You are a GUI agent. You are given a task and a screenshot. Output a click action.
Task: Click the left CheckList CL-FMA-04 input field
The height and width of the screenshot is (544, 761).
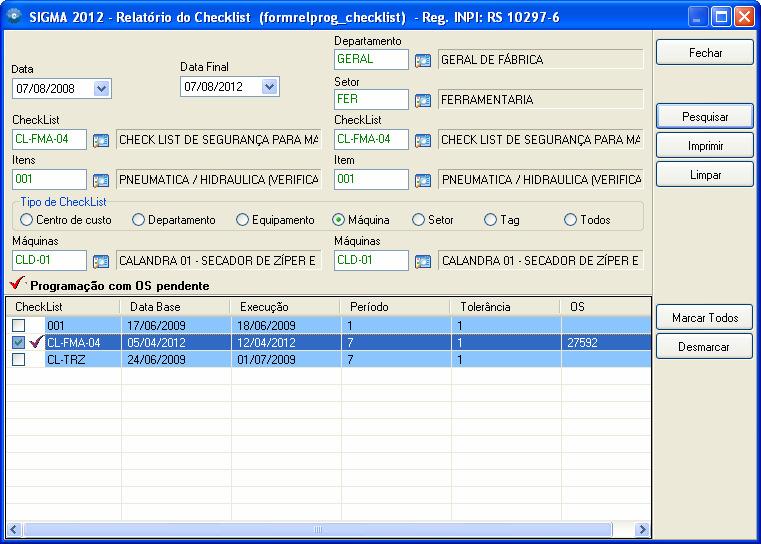pos(49,139)
